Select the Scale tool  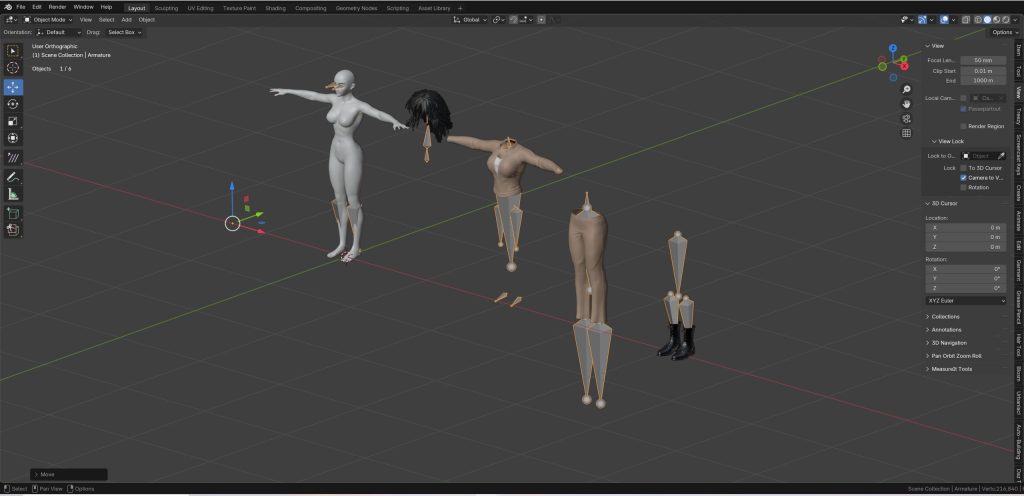(13, 121)
